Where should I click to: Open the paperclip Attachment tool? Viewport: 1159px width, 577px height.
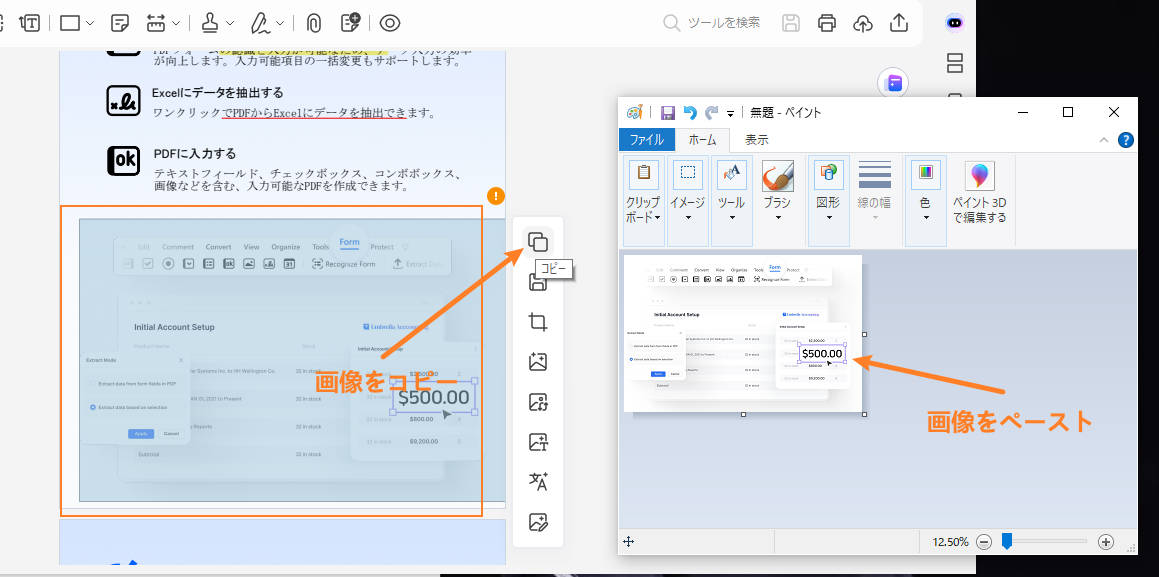click(x=312, y=22)
